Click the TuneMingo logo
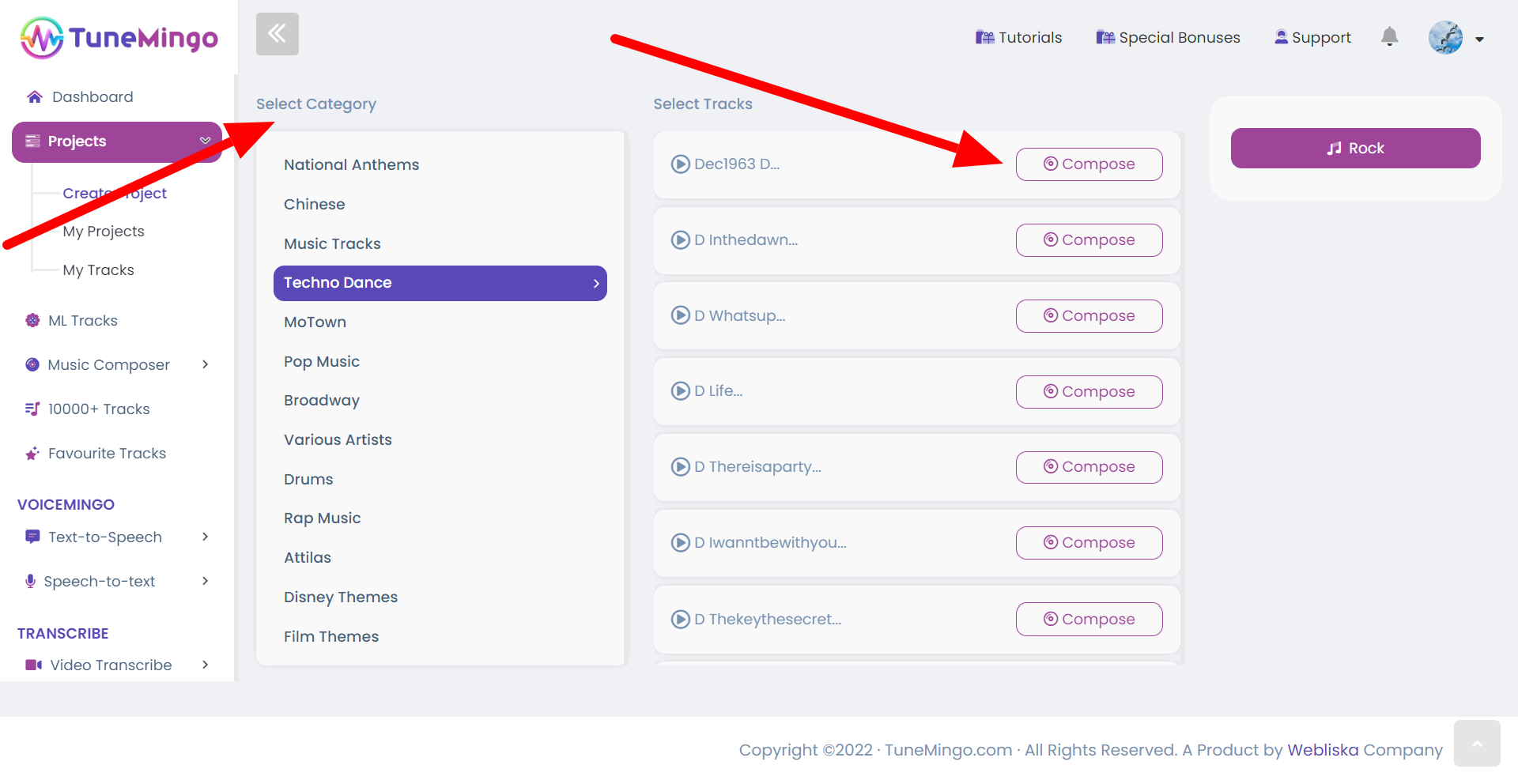 [119, 37]
